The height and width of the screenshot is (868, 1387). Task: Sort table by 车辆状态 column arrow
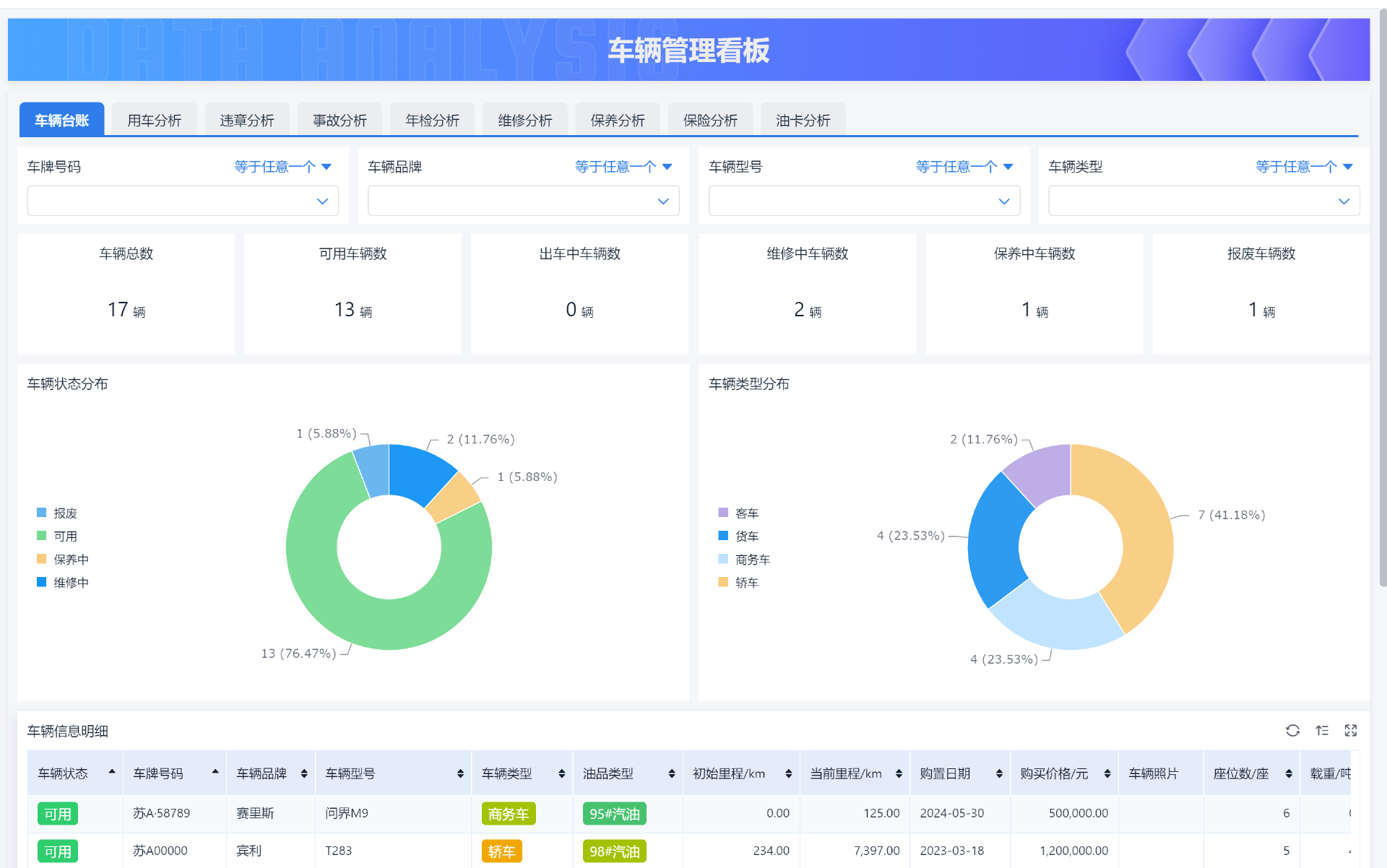pos(112,772)
